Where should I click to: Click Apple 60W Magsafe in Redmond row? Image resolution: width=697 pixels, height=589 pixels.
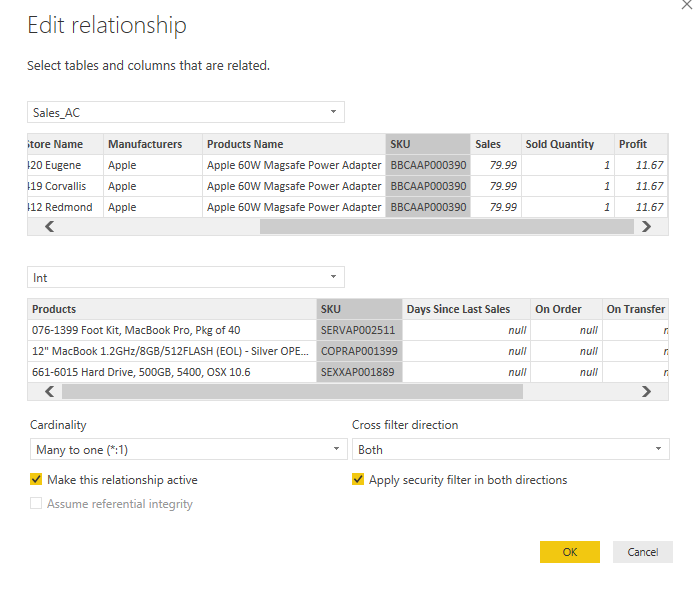294,207
